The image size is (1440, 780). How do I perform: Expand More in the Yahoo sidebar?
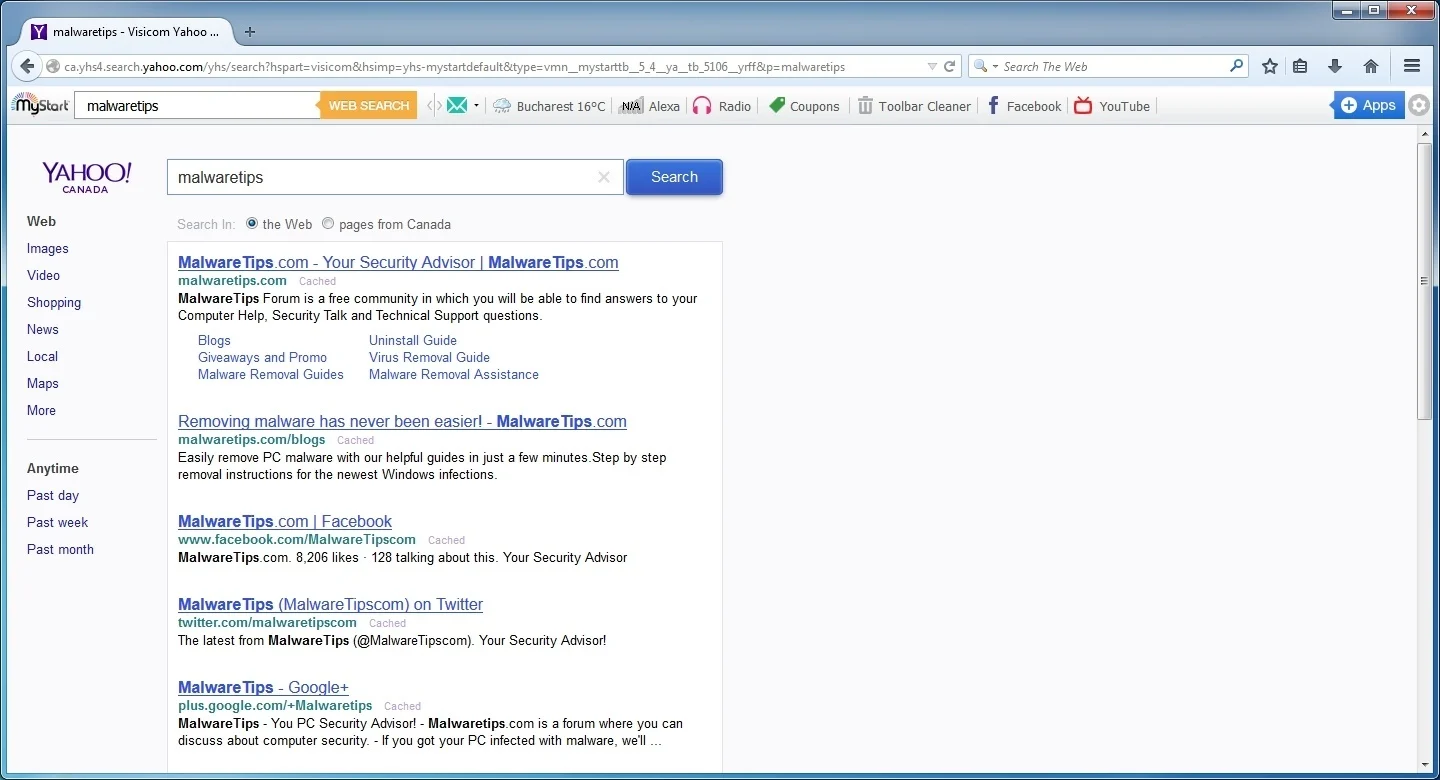pos(41,410)
